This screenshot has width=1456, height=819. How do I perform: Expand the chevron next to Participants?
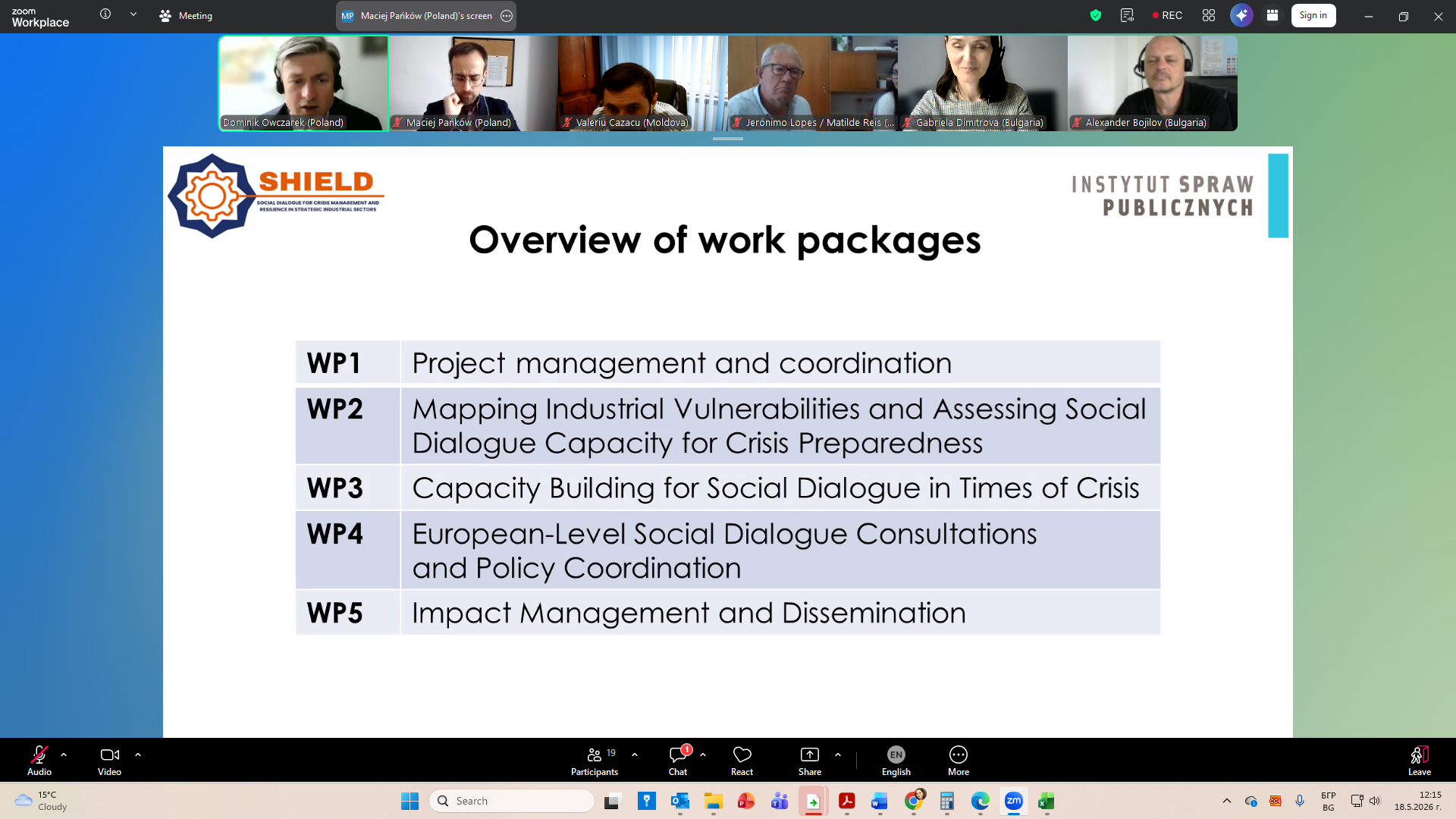point(635,755)
